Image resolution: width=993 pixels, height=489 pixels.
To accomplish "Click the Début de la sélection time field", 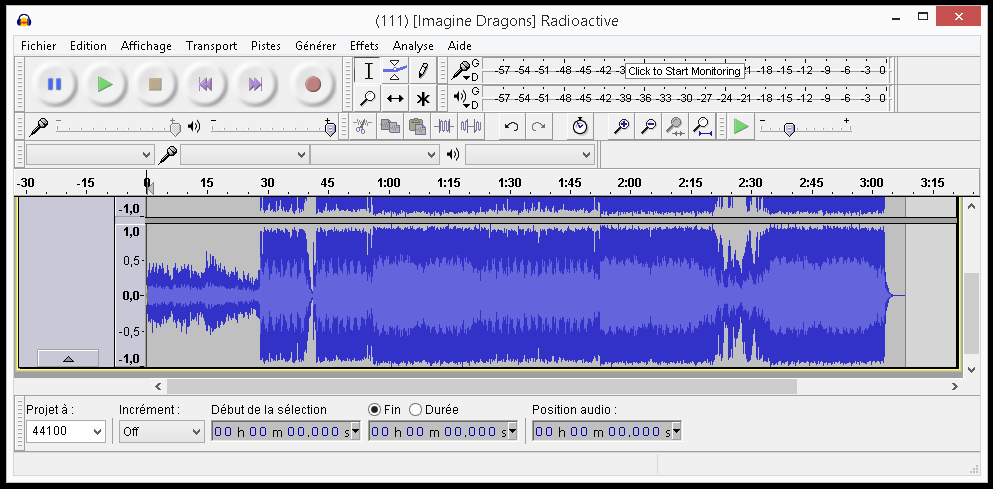I will click(286, 432).
